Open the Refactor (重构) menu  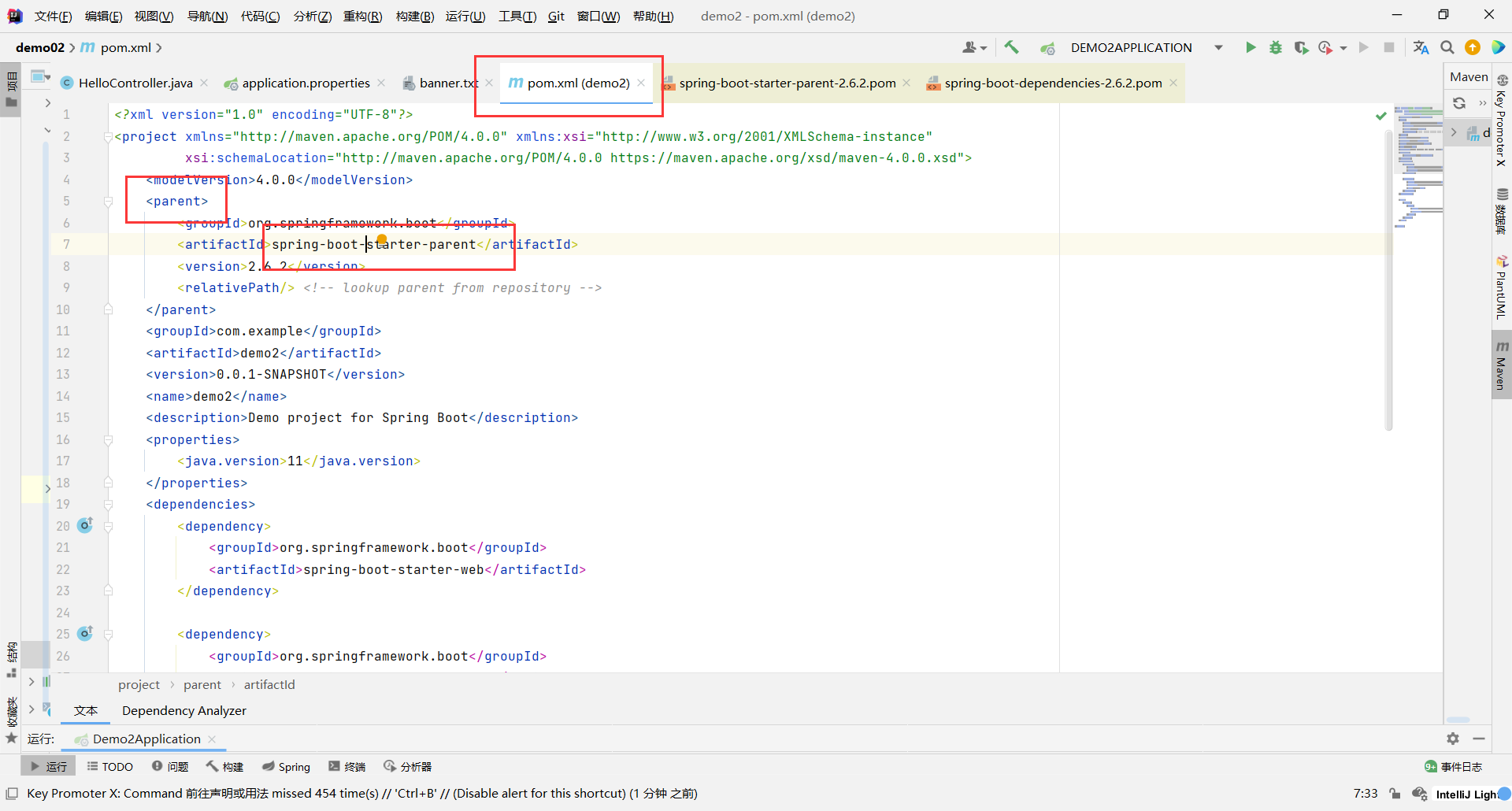coord(362,16)
